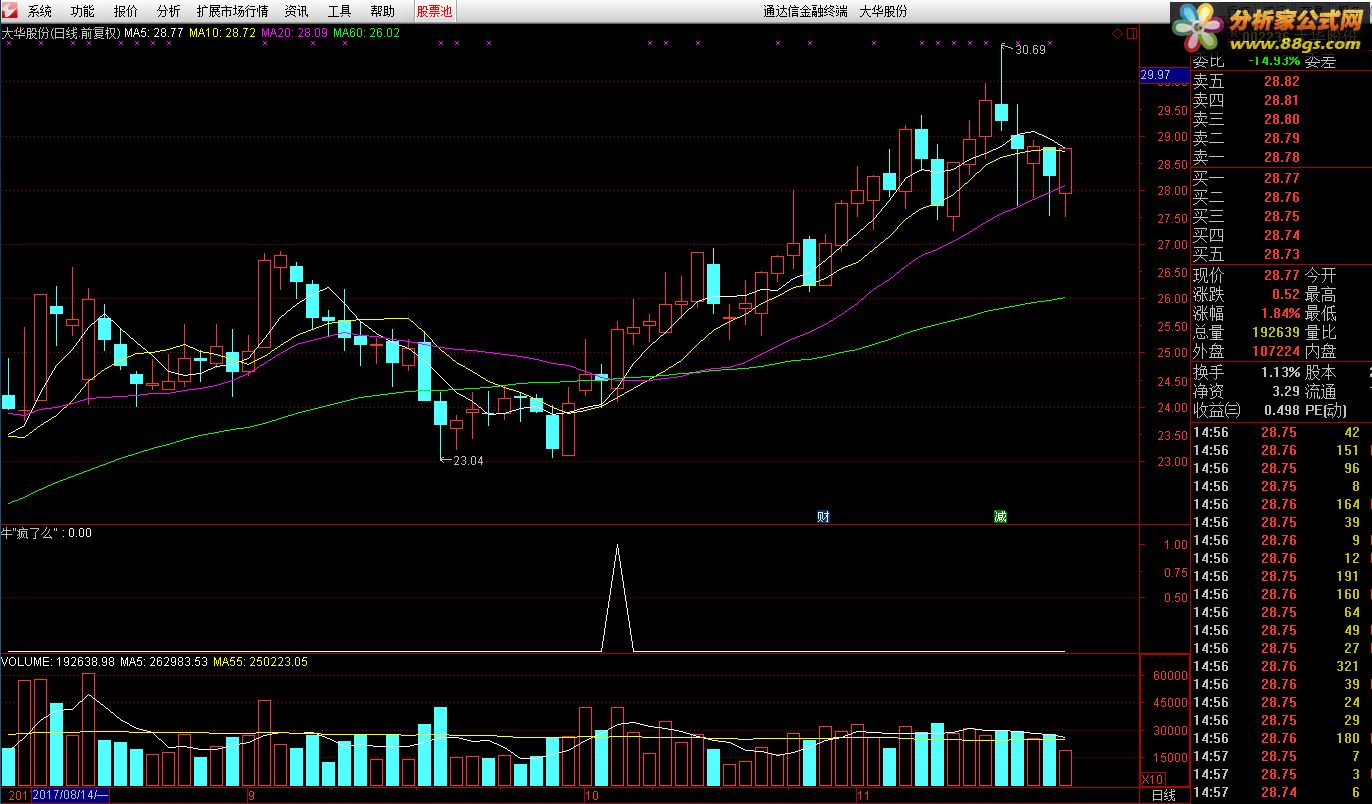Click the 换手 1.13% value
This screenshot has width=1372, height=804.
coord(1279,372)
